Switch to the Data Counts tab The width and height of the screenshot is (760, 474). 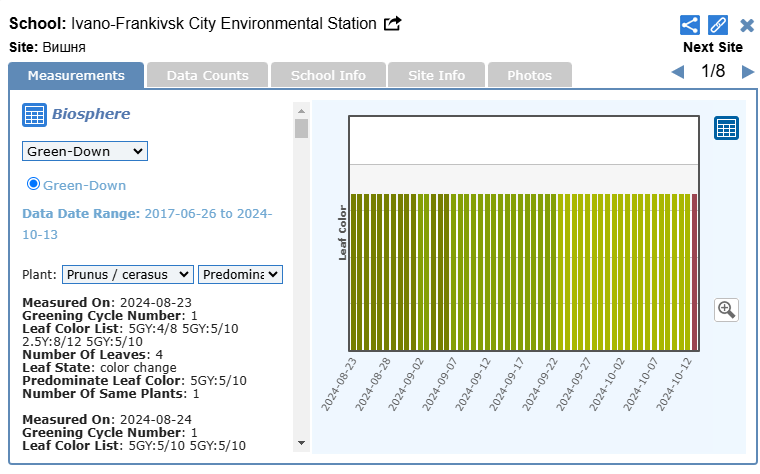pyautogui.click(x=207, y=75)
